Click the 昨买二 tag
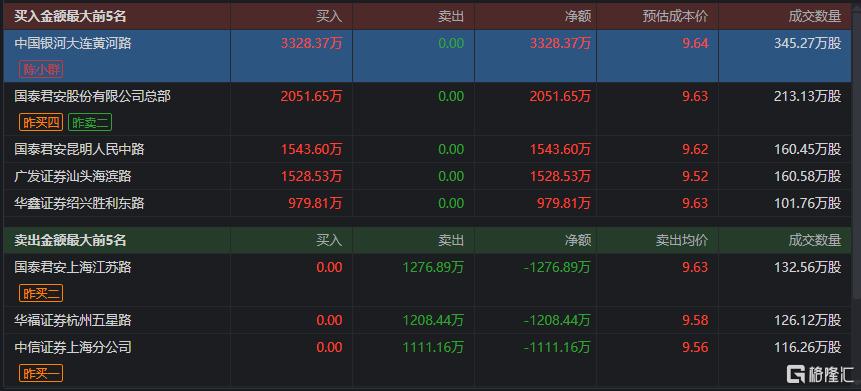Screen dimensions: 861x391 [41, 294]
